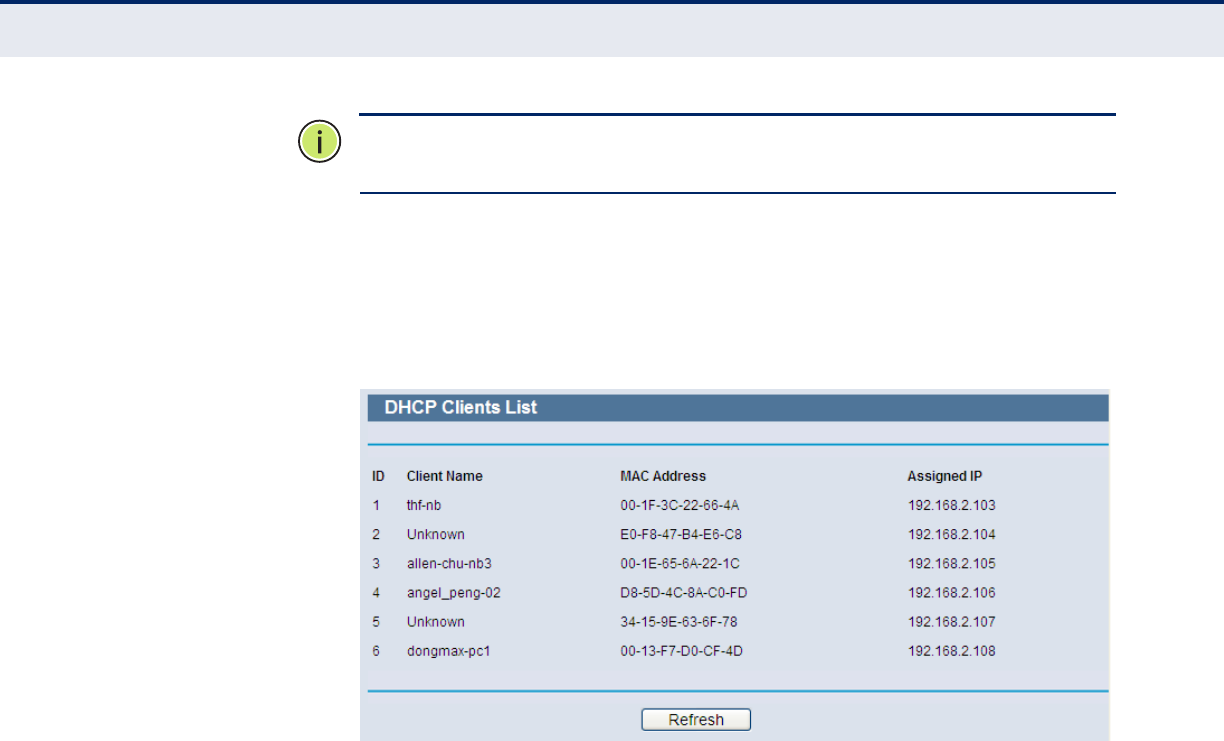Select MAC address 34-15-9E-63-6F-78
Viewport: 1224px width, 741px height.
click(679, 622)
